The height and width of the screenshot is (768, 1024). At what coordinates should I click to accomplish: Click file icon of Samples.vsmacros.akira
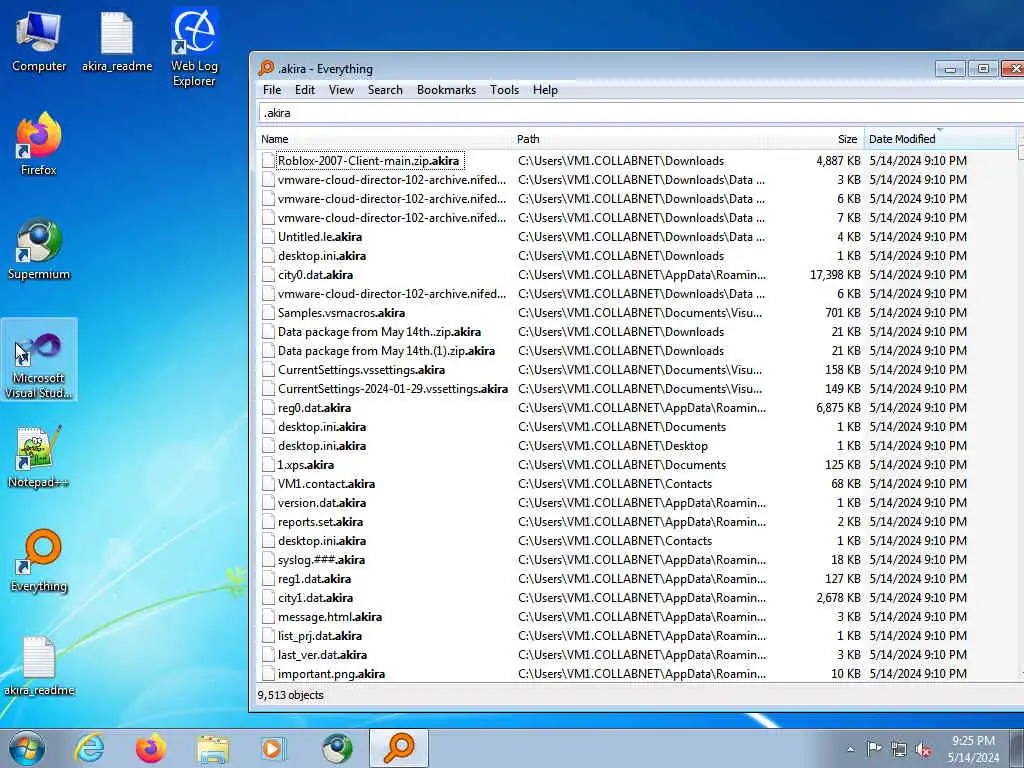click(268, 313)
